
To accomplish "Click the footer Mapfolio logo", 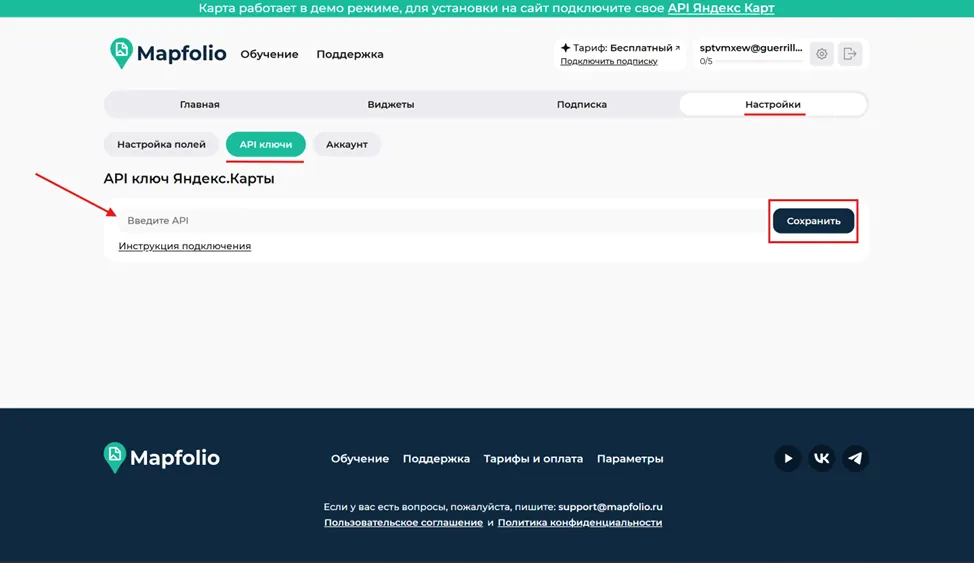I will click(x=162, y=457).
